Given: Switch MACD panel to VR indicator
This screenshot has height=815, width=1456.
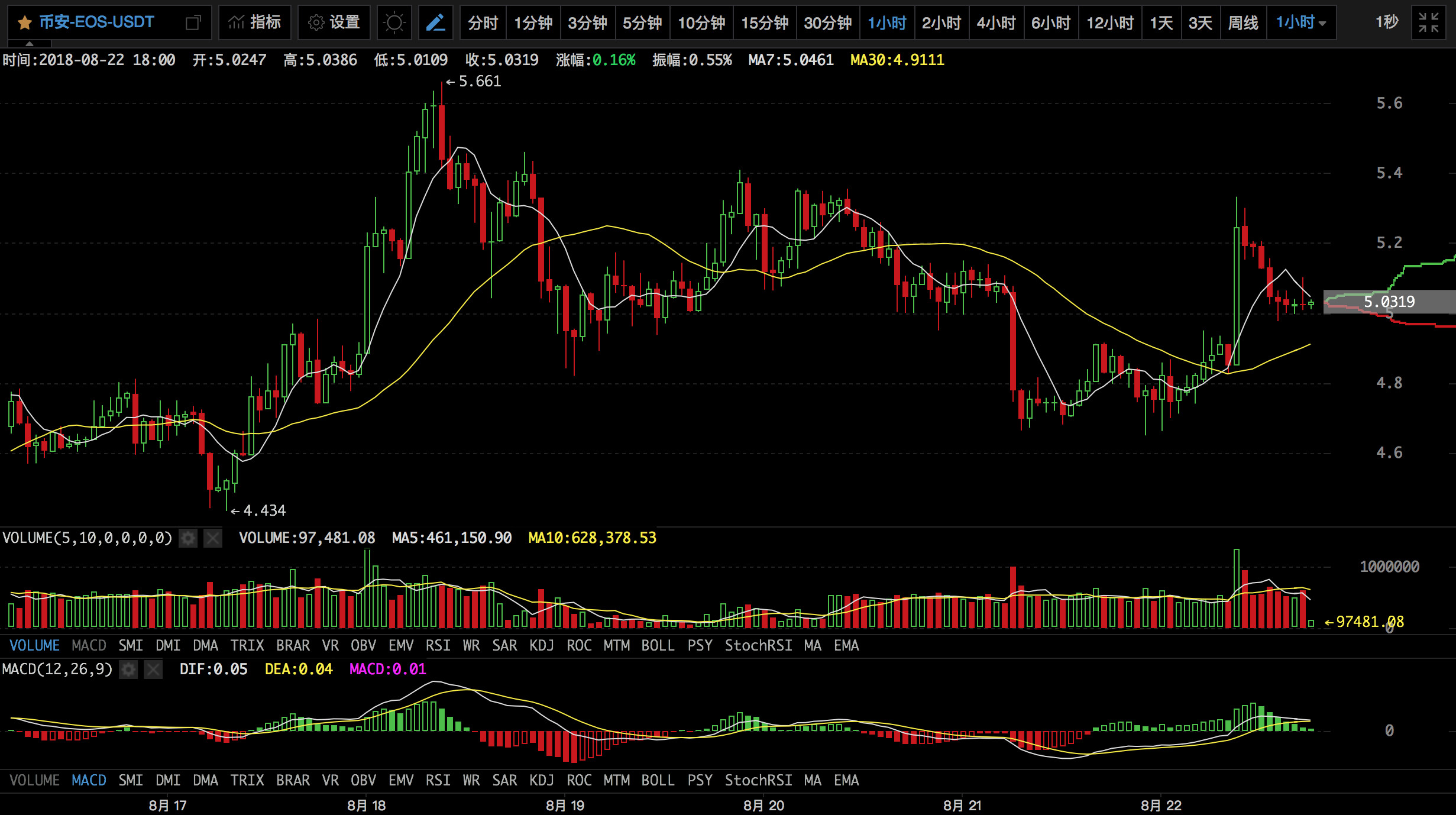Looking at the screenshot, I should coord(331,780).
